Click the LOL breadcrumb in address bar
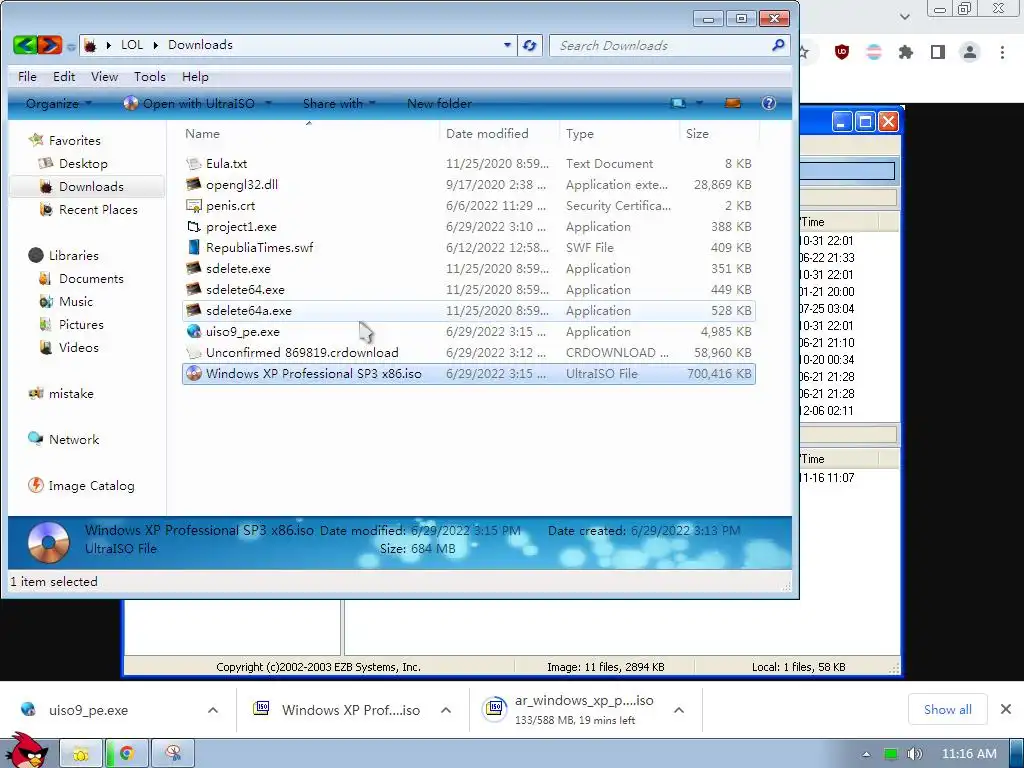This screenshot has height=768, width=1024. (132, 45)
